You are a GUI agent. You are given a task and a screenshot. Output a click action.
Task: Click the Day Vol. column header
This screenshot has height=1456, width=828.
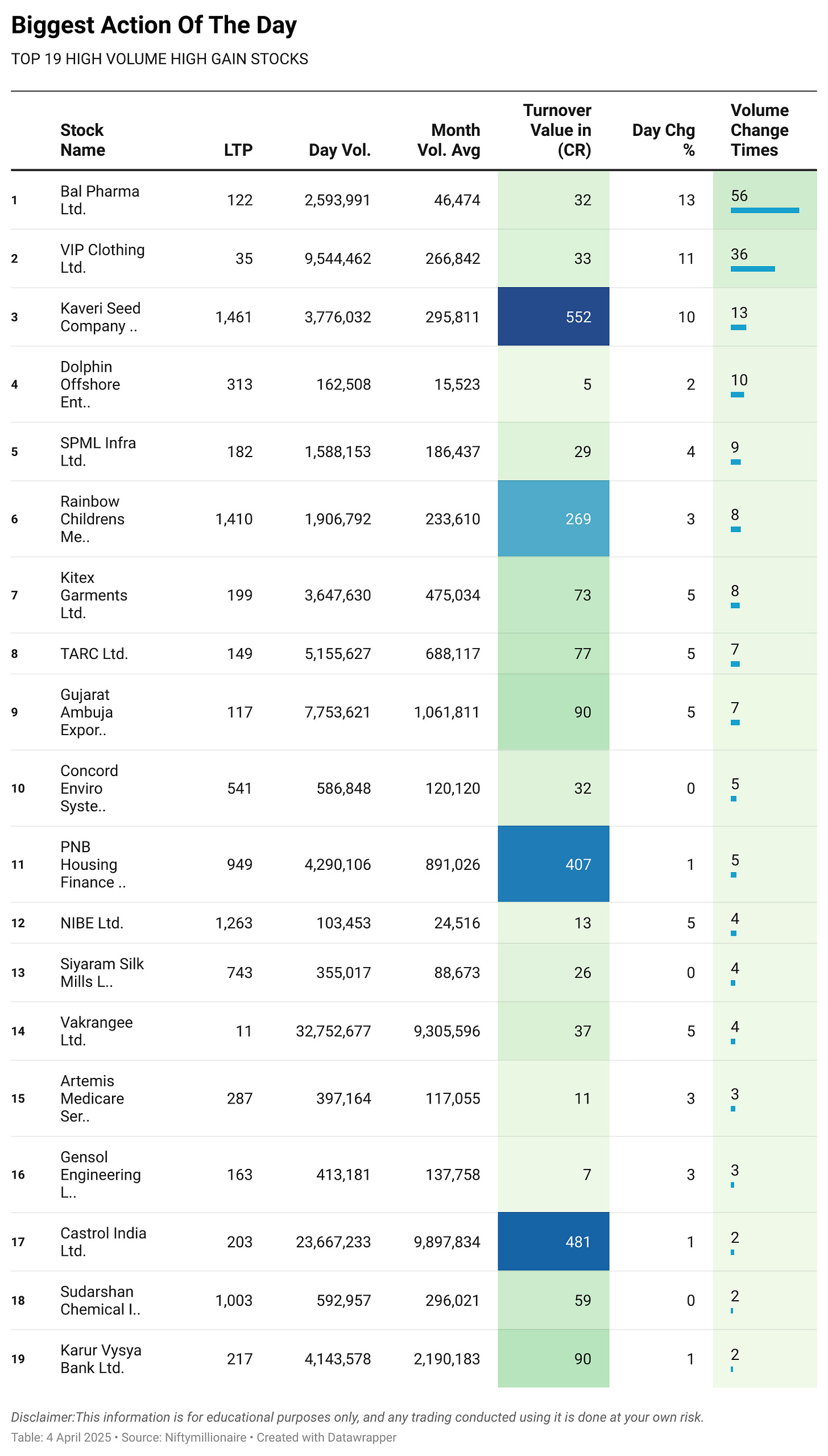340,150
